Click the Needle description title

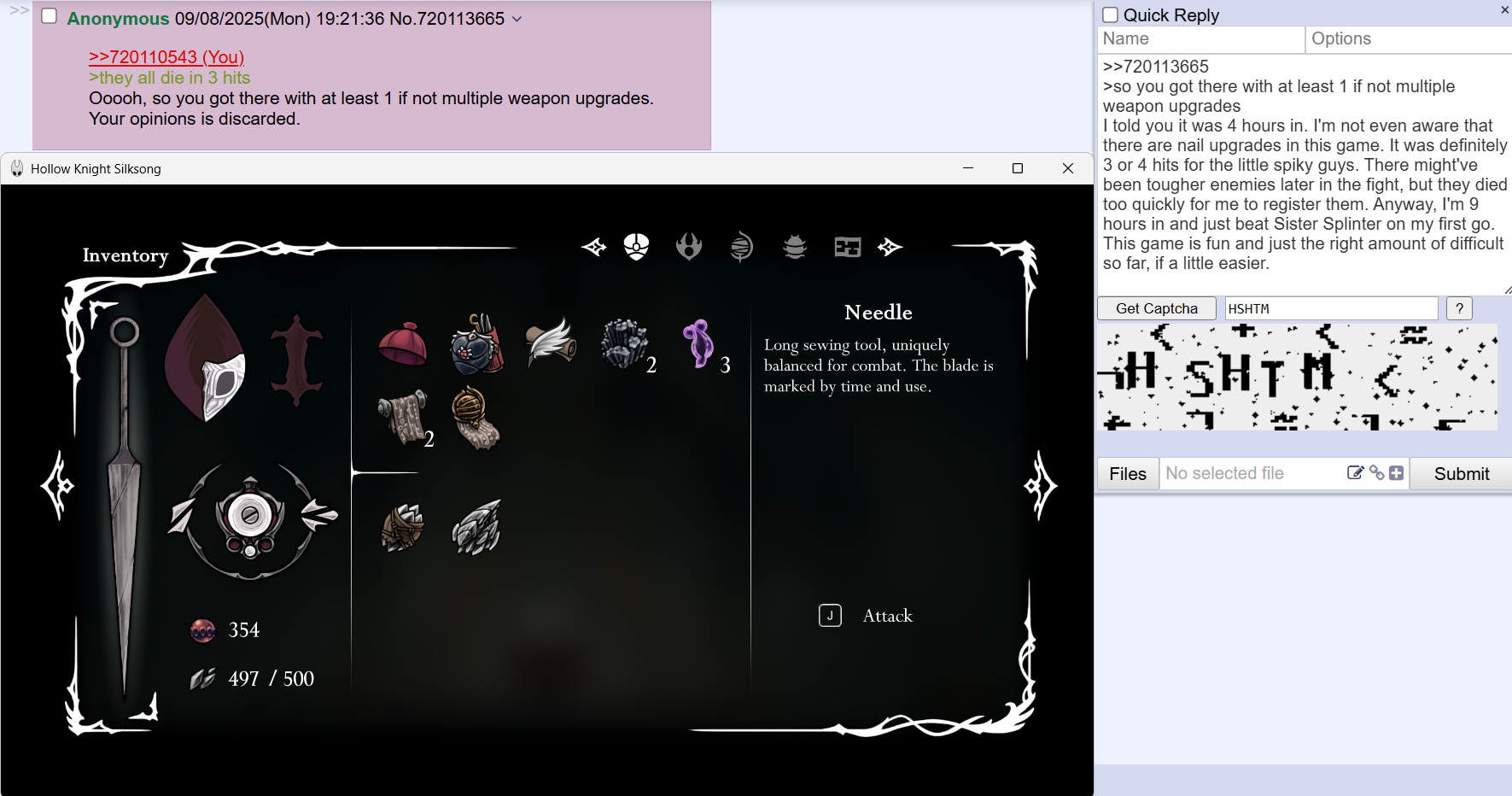click(879, 313)
